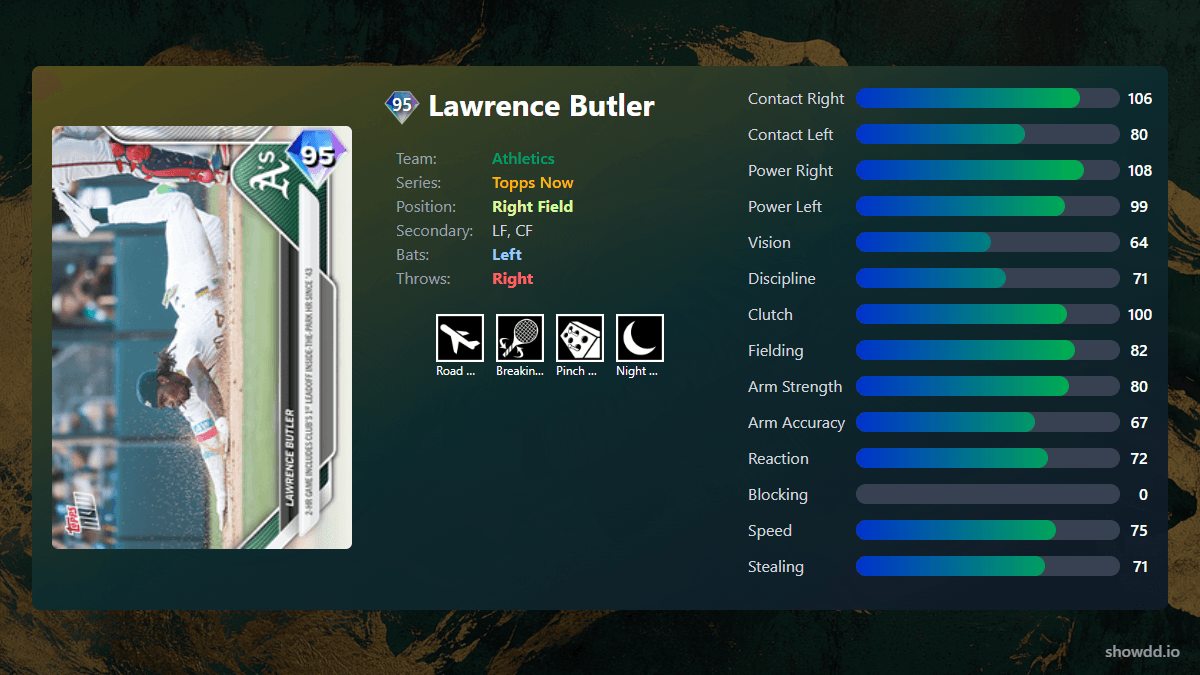The width and height of the screenshot is (1200, 675).
Task: Click the Contact Left label
Action: click(x=790, y=134)
